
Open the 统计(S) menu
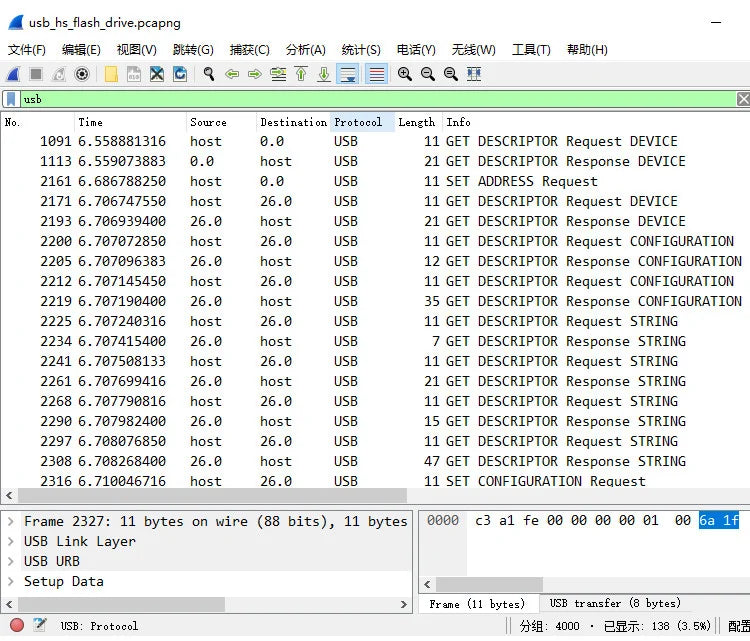[x=361, y=50]
